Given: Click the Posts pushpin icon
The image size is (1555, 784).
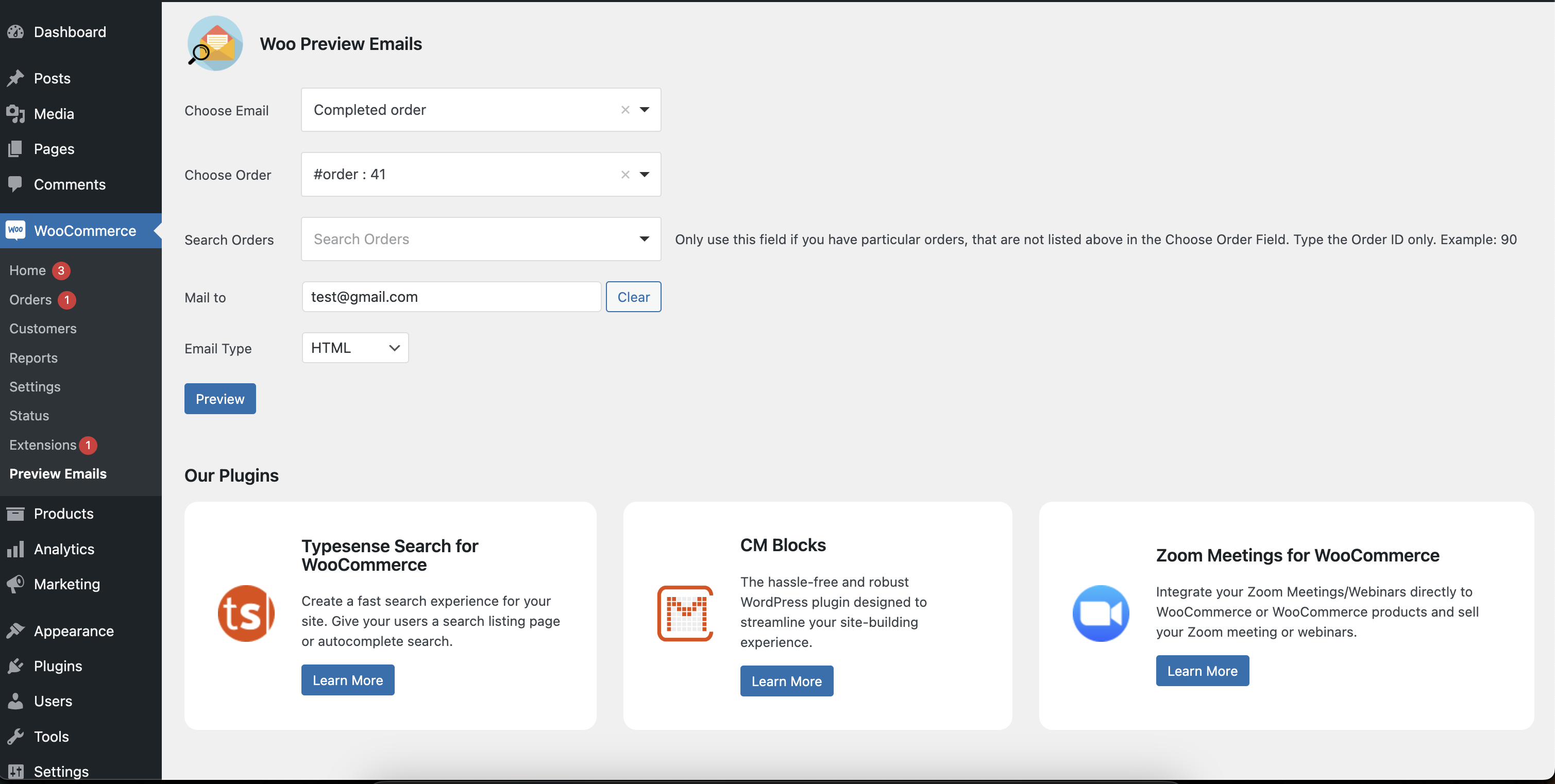Looking at the screenshot, I should (15, 78).
